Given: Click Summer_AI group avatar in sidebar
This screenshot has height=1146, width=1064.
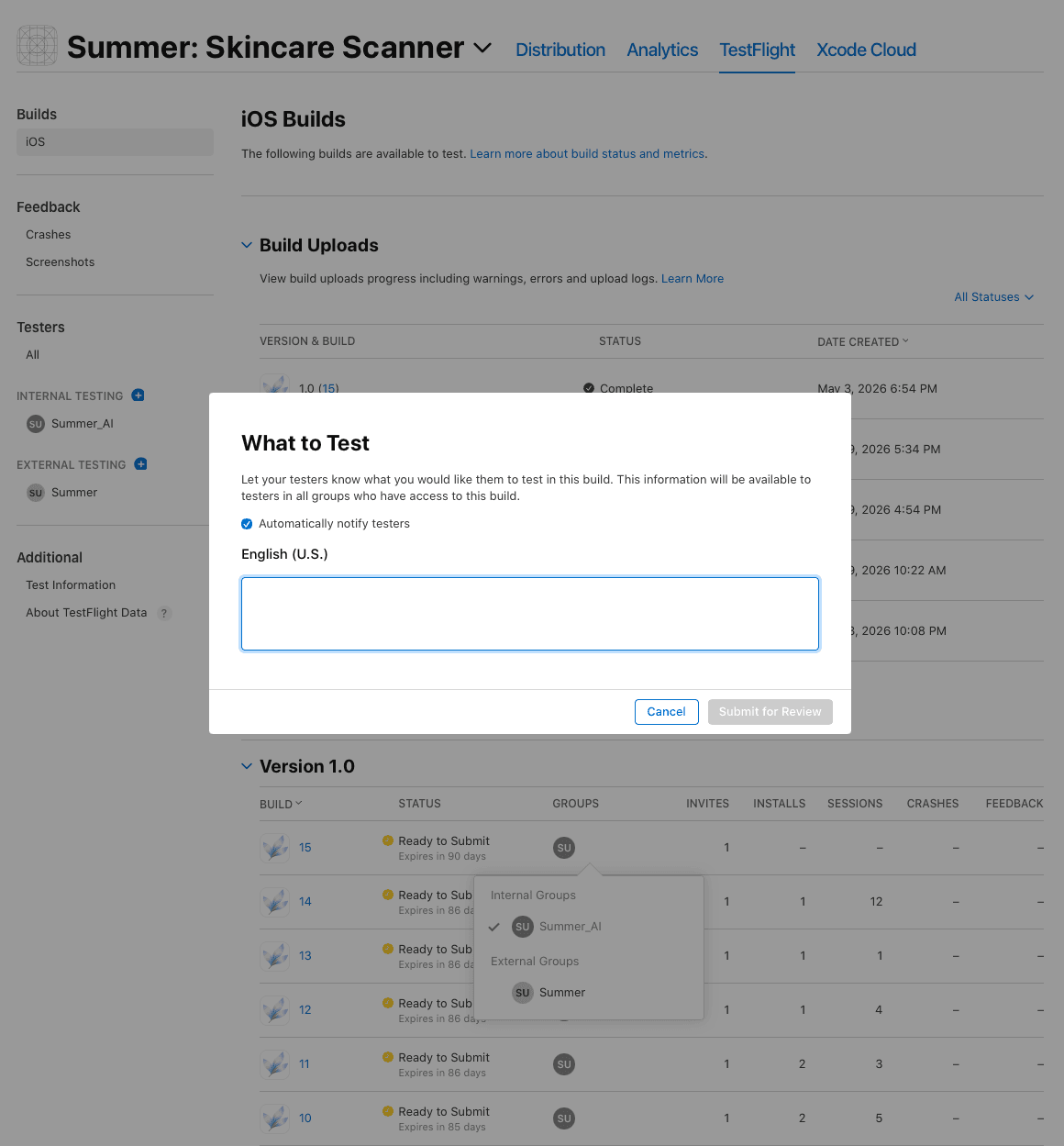Looking at the screenshot, I should (x=36, y=424).
